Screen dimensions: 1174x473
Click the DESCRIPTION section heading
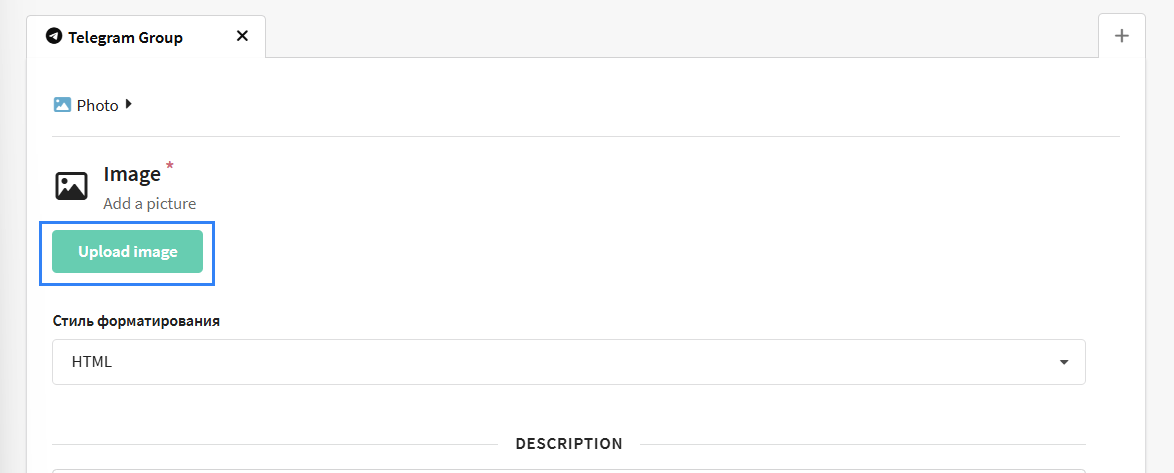(569, 444)
